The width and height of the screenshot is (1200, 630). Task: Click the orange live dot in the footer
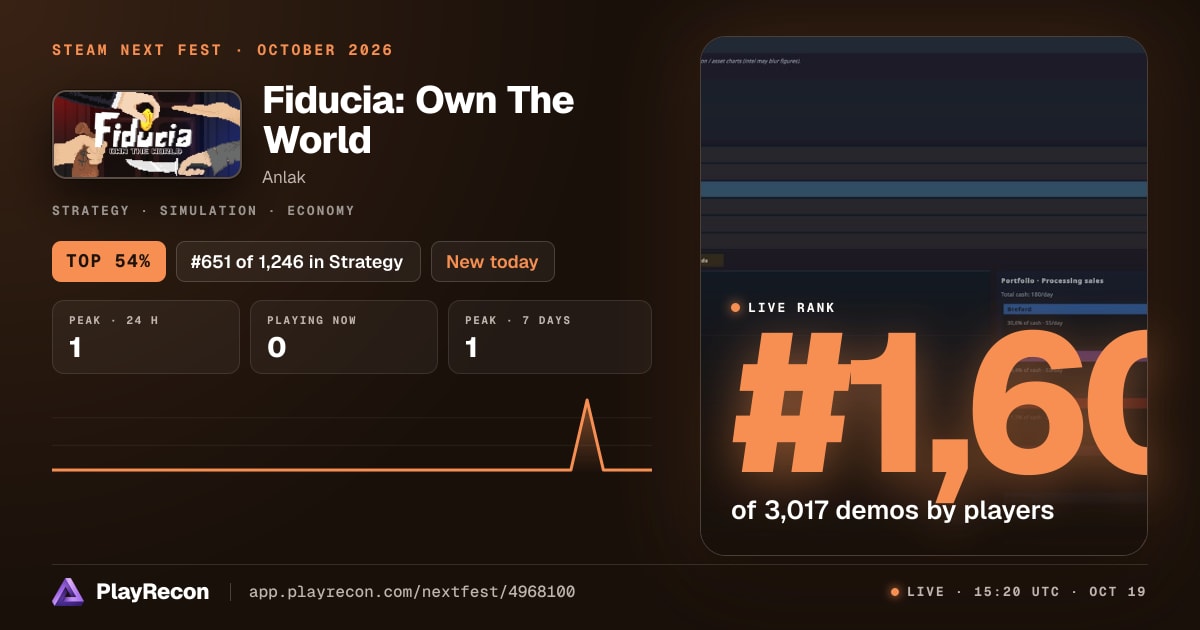(895, 592)
